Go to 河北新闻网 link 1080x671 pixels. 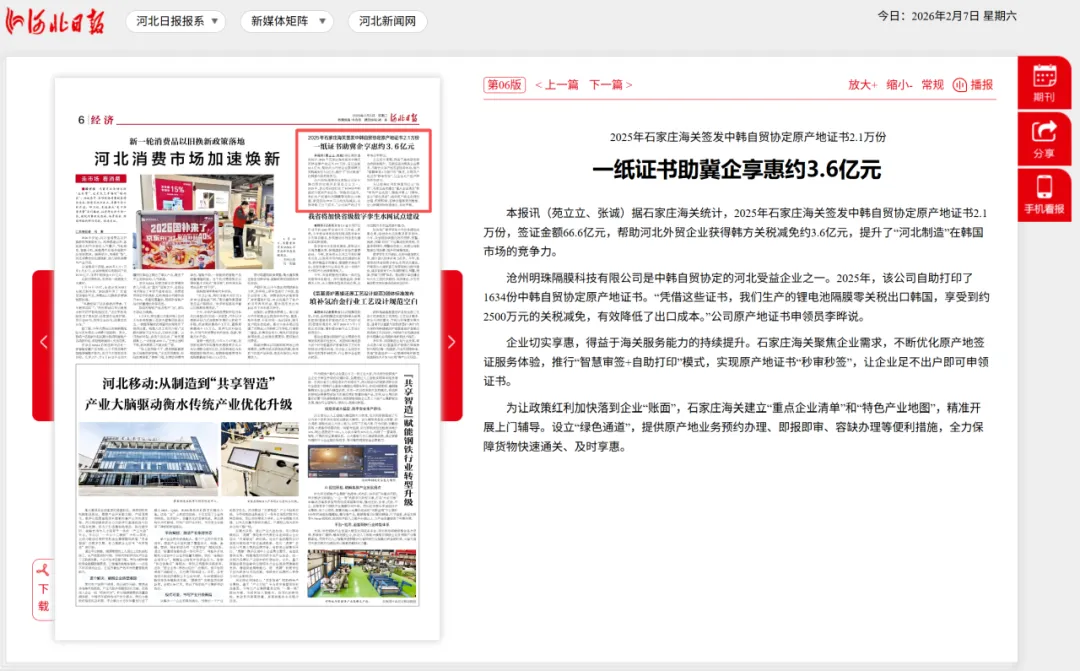[387, 21]
